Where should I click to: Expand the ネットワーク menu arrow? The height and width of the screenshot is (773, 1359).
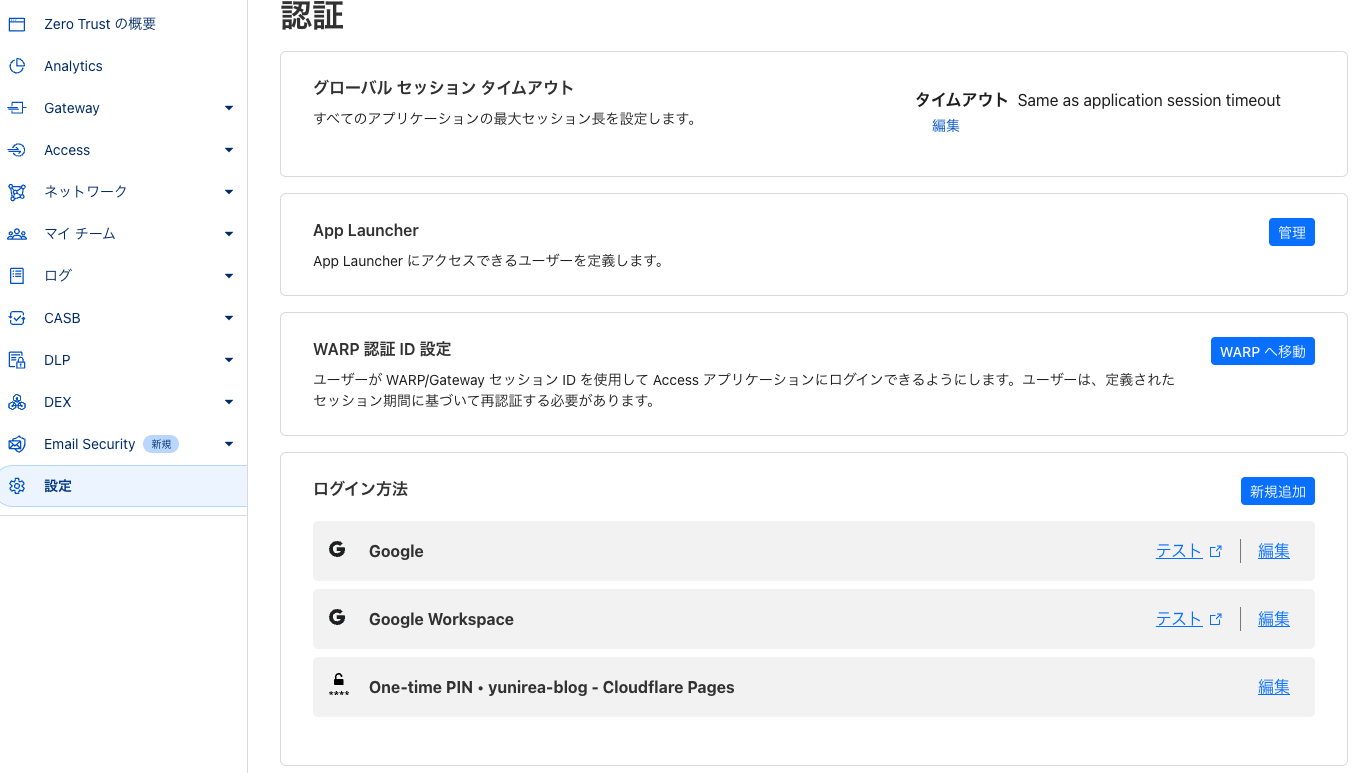[x=229, y=192]
